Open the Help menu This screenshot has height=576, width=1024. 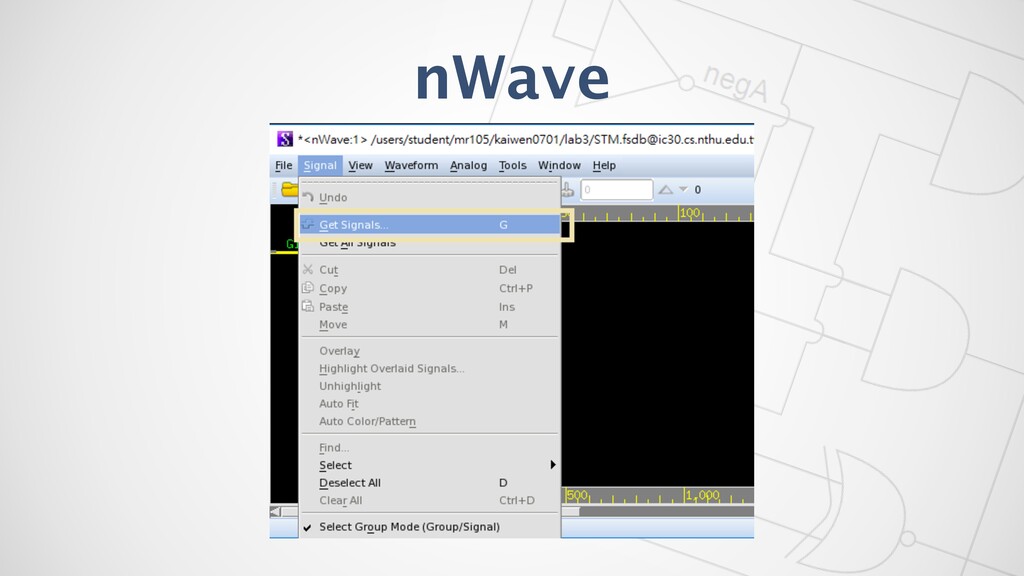[x=604, y=165]
